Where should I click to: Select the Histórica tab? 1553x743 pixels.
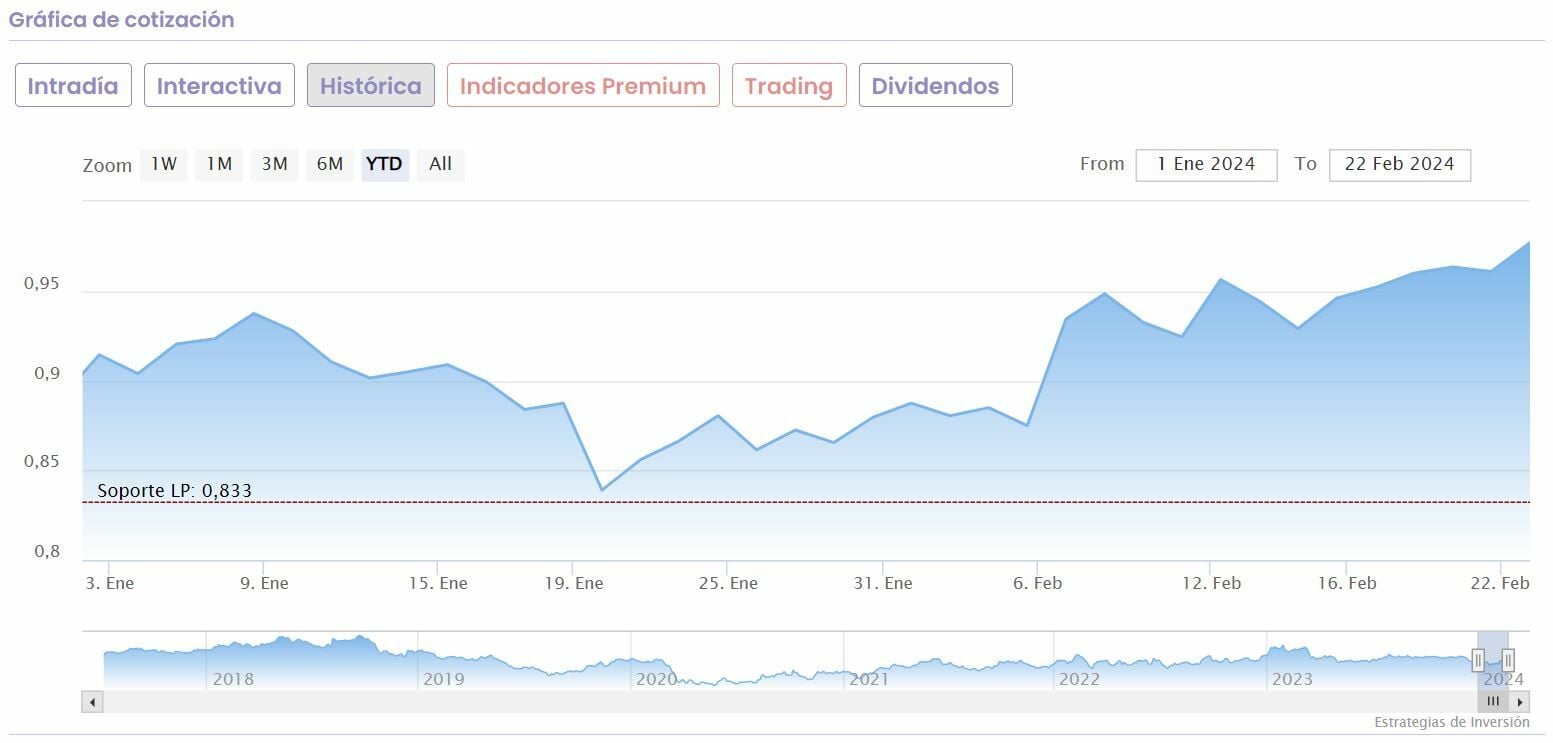coord(370,86)
